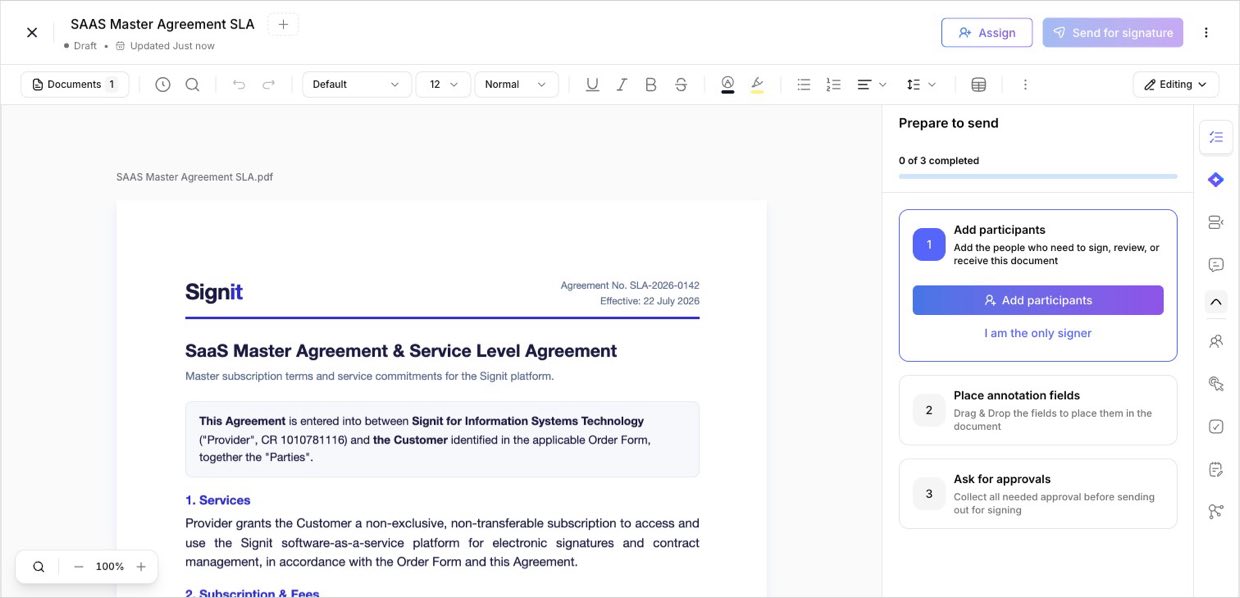Apply italic formatting

click(x=622, y=85)
